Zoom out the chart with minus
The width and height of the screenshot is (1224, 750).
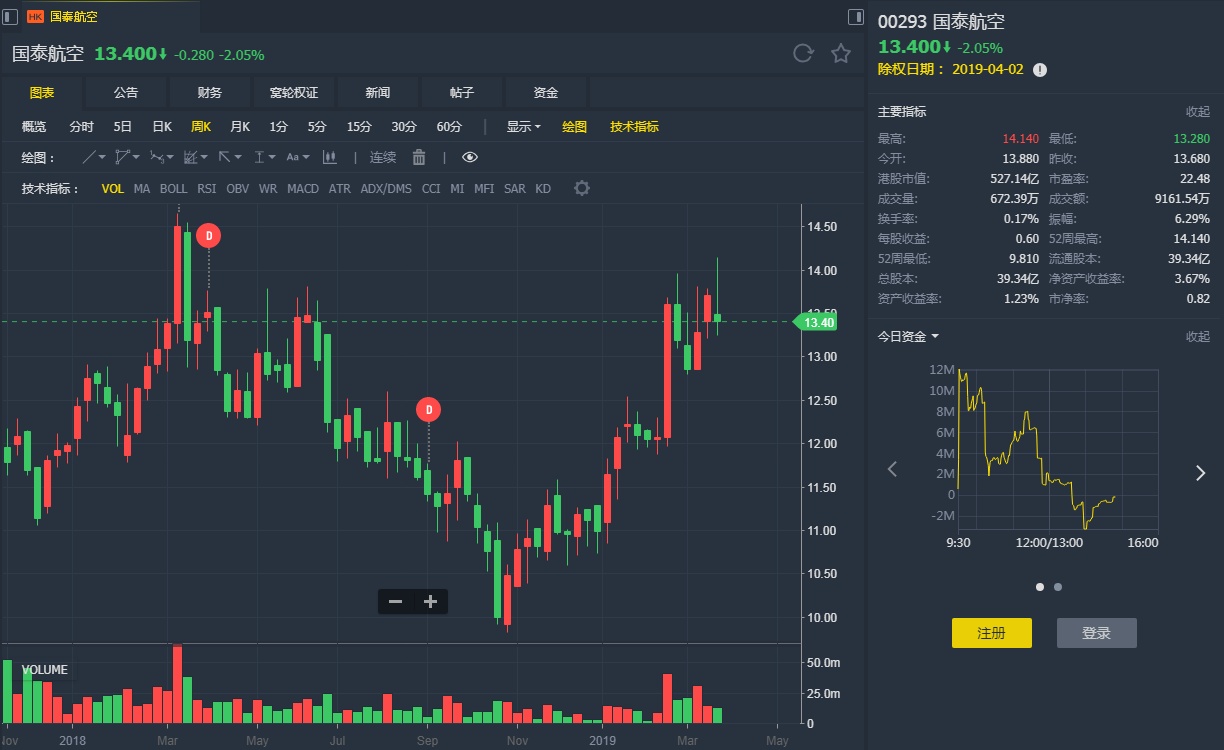click(x=395, y=601)
